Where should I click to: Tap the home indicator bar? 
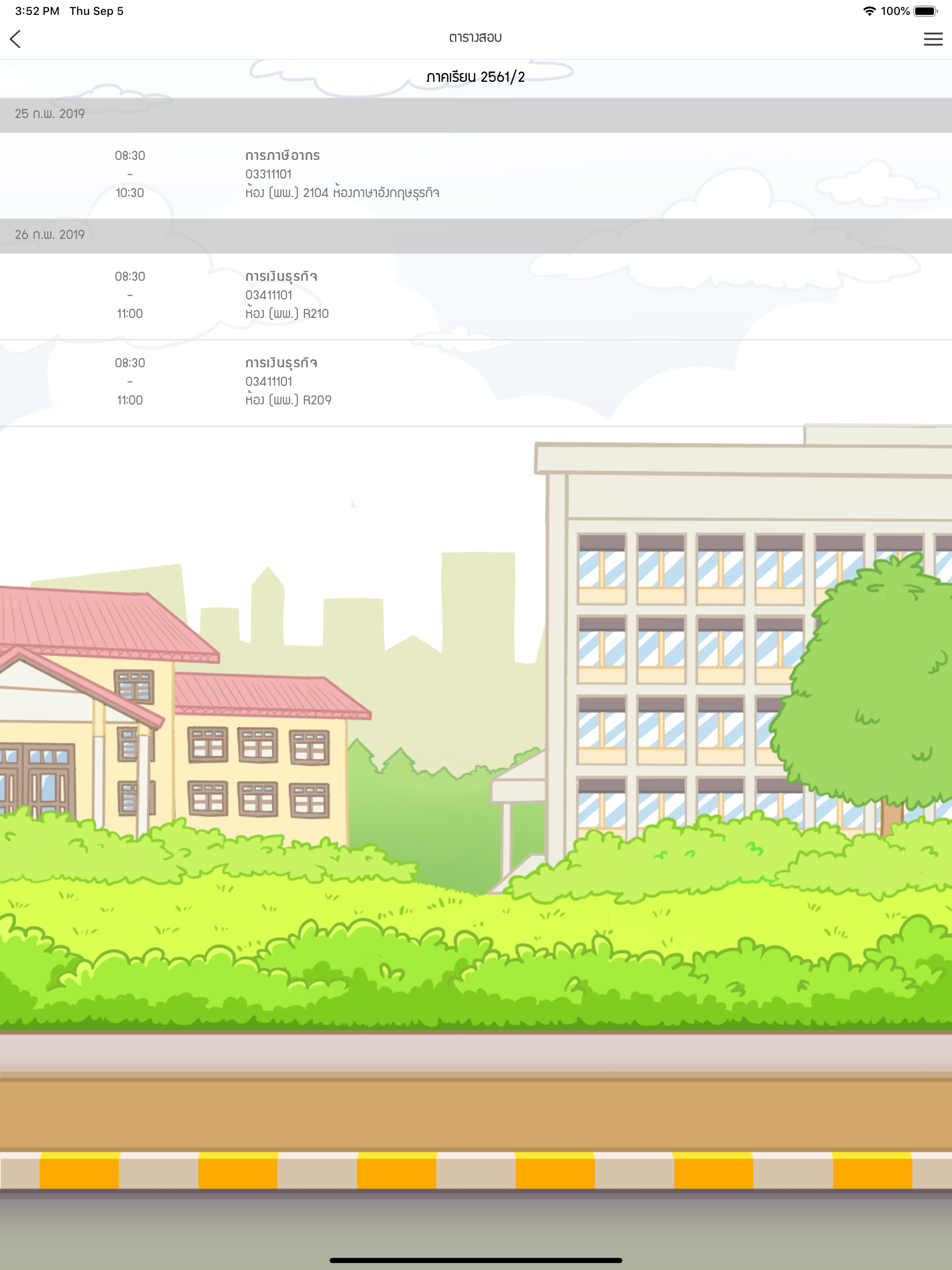(x=476, y=1260)
